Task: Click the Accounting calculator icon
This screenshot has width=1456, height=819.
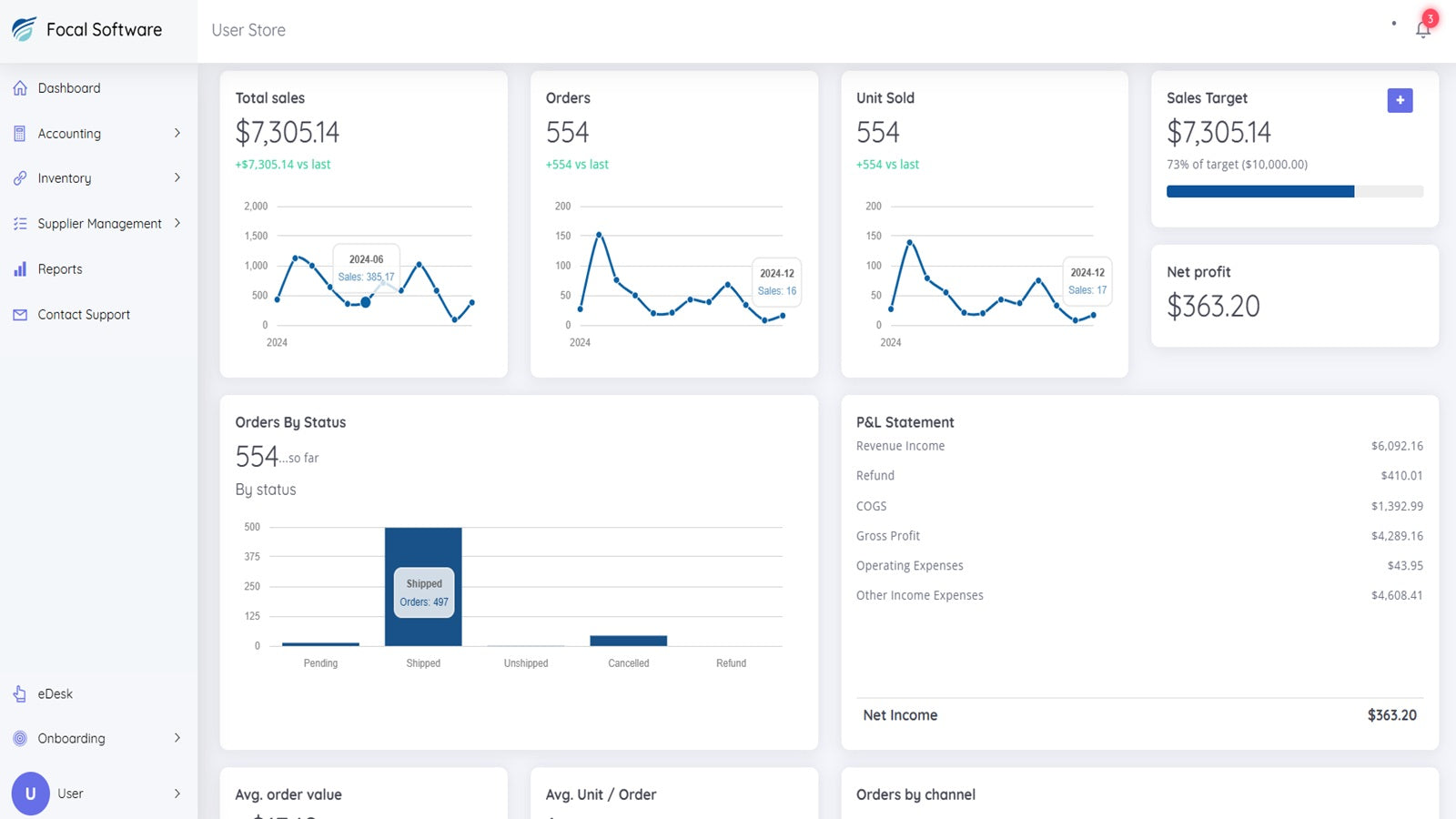Action: coord(20,134)
